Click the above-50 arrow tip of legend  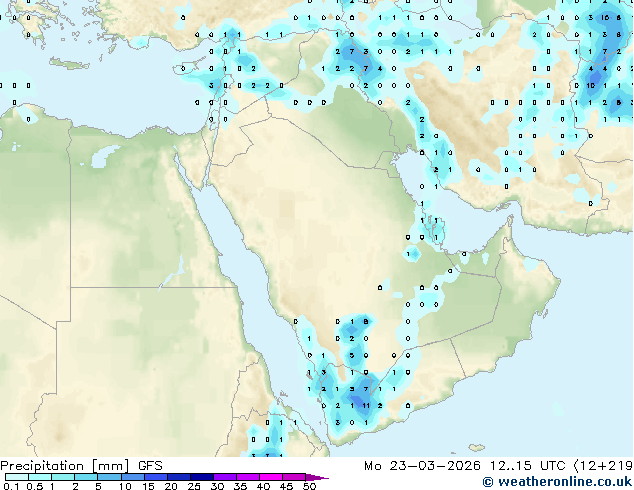(317, 477)
